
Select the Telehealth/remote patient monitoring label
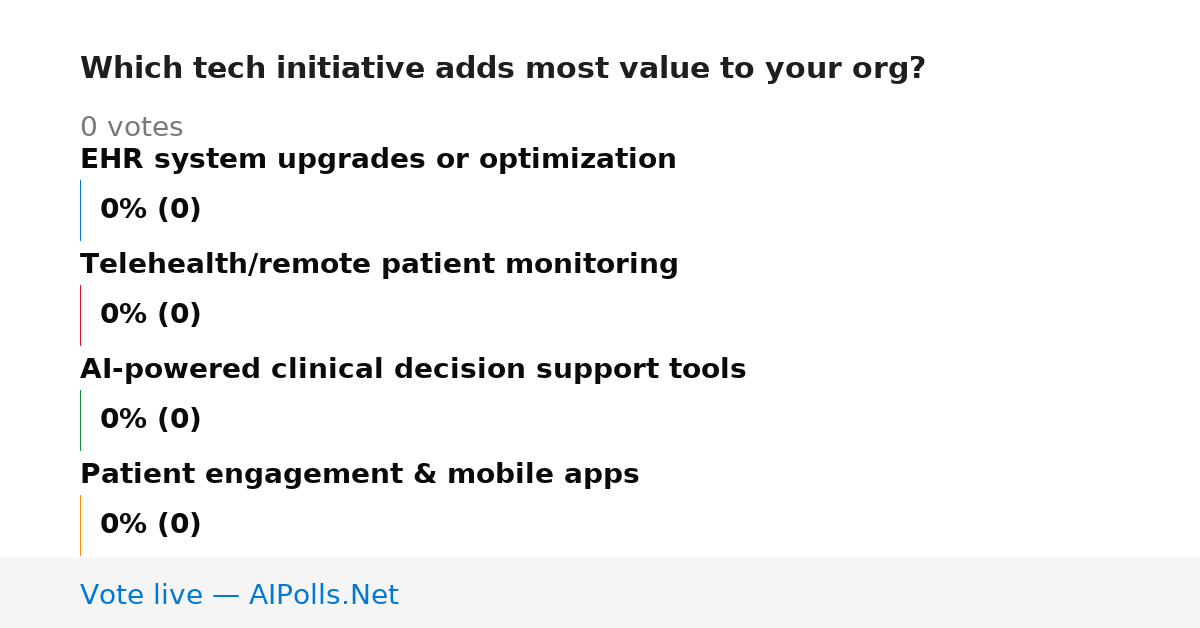379,265
